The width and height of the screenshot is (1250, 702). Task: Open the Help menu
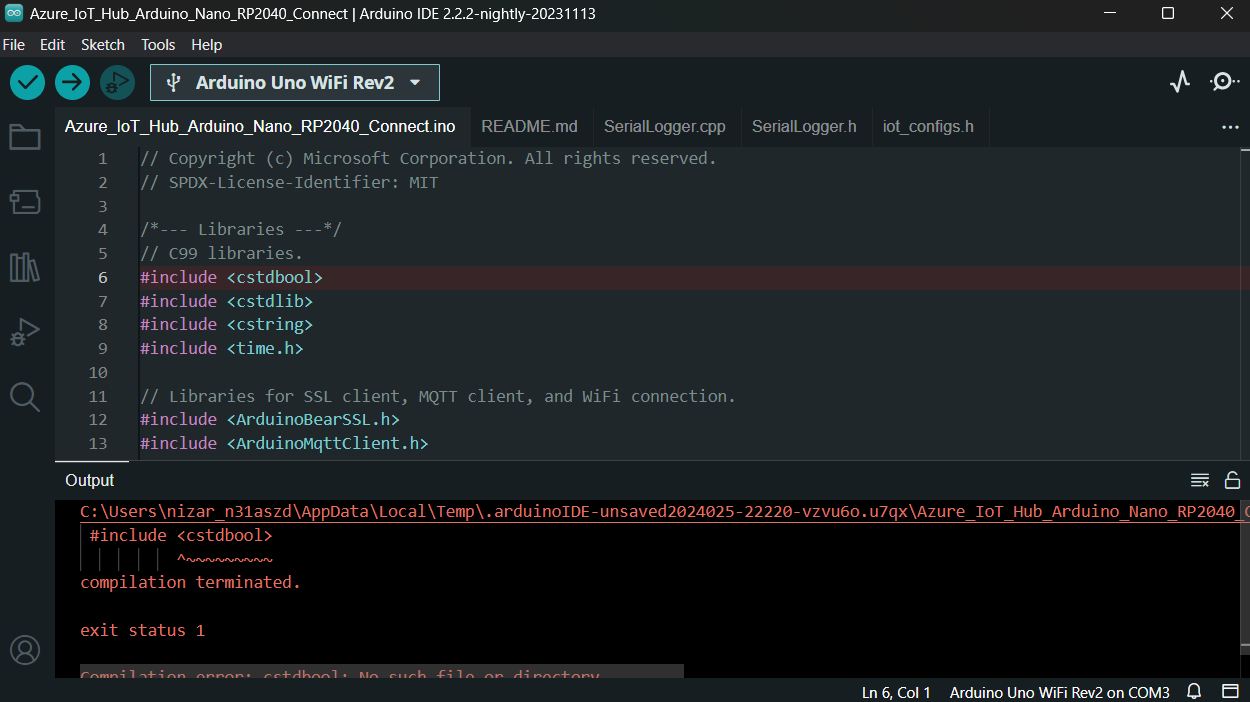pyautogui.click(x=206, y=45)
